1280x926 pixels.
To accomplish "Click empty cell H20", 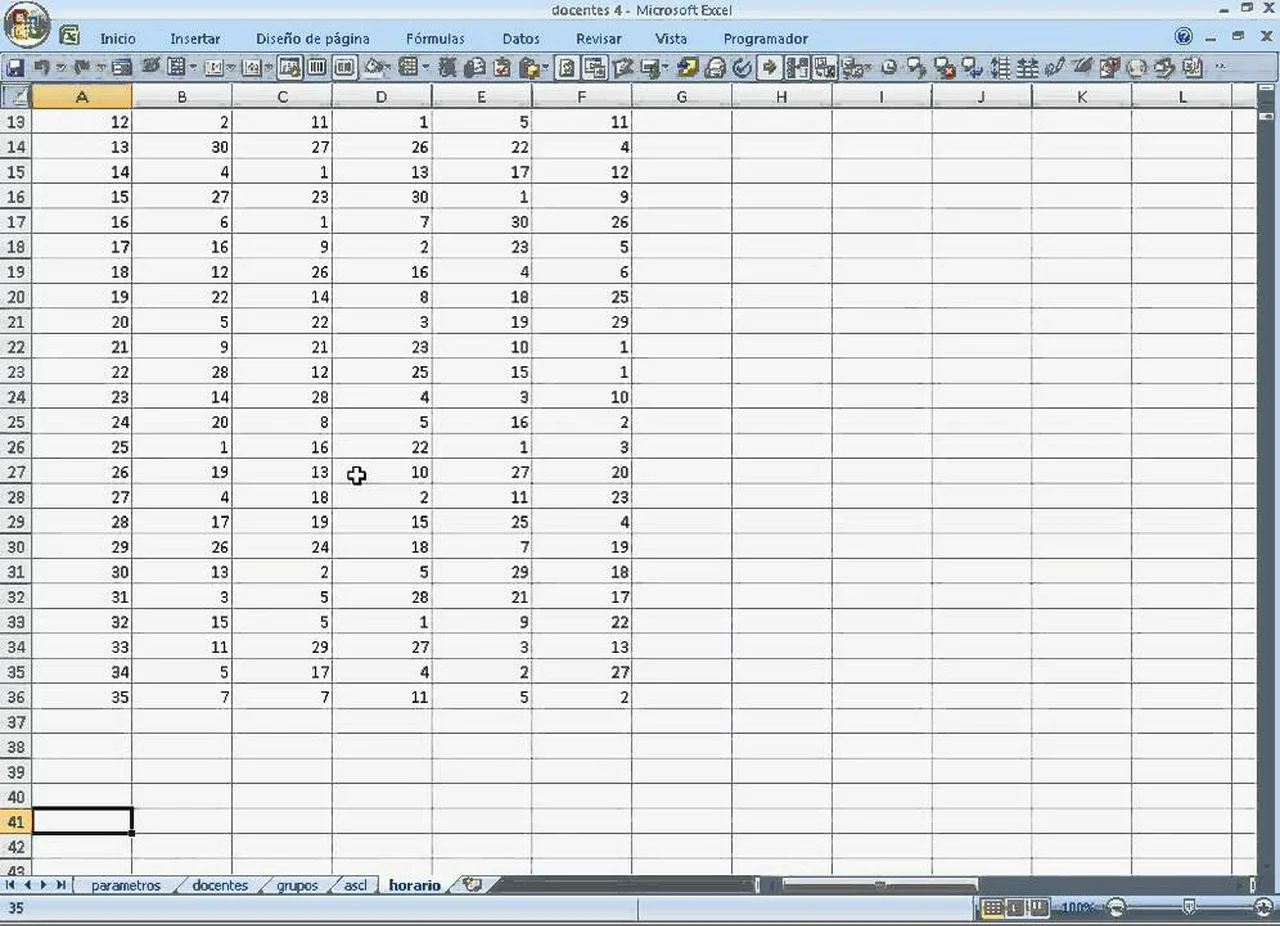I will 782,297.
